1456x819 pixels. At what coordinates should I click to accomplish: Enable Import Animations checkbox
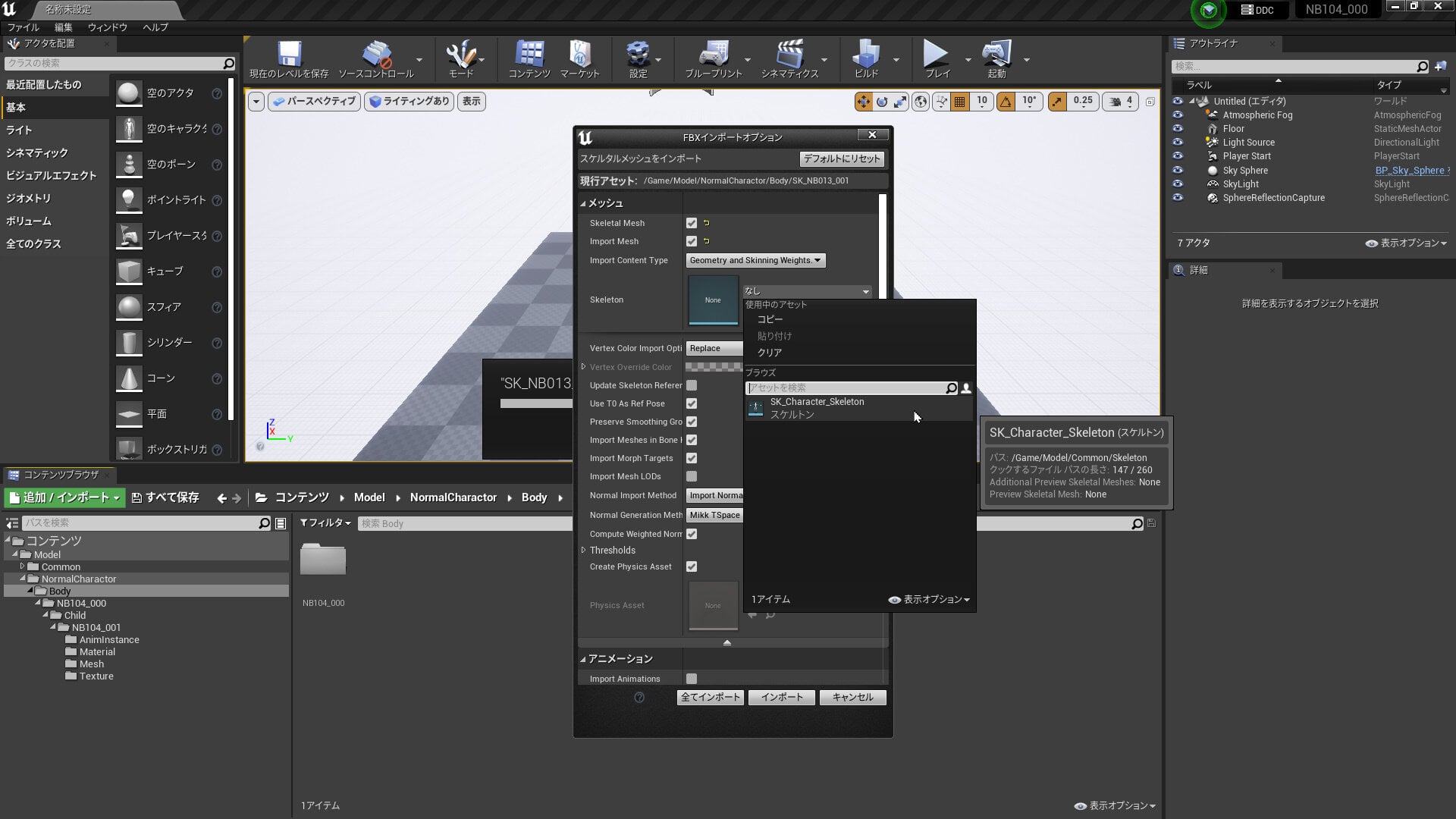click(692, 679)
